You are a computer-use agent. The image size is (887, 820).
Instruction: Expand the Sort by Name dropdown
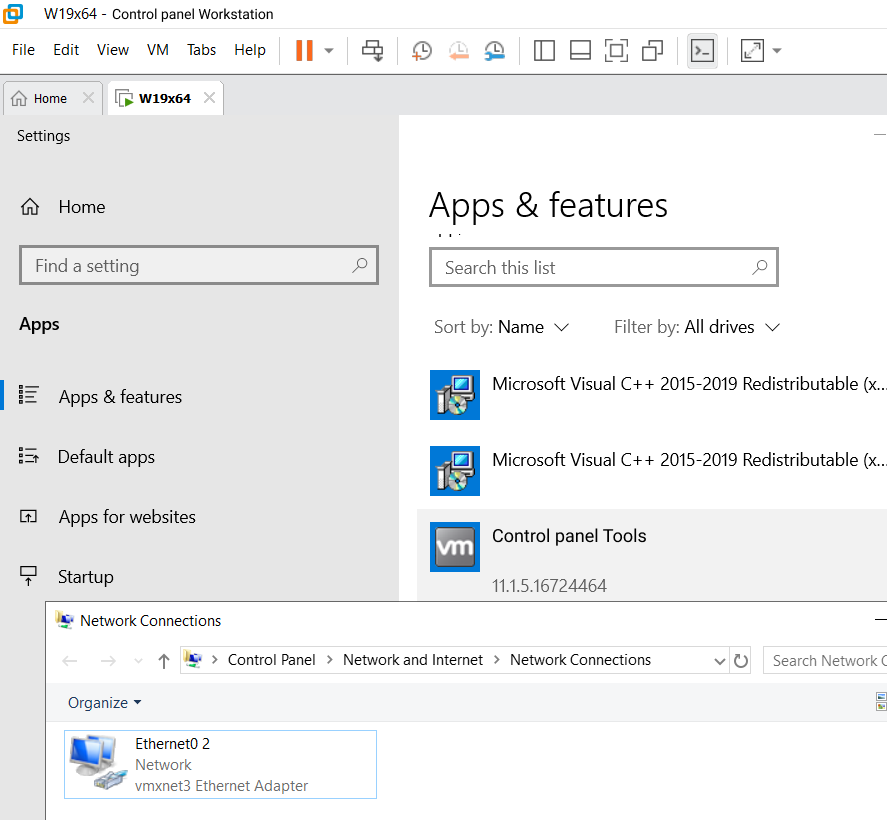[x=502, y=327]
